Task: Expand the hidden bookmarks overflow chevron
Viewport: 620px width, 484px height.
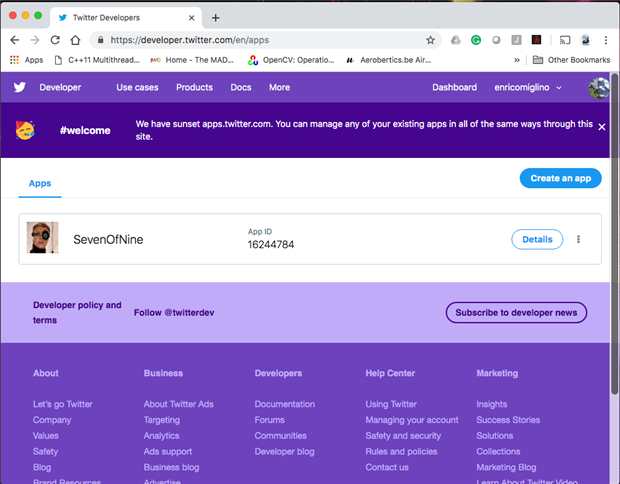Action: coord(516,60)
